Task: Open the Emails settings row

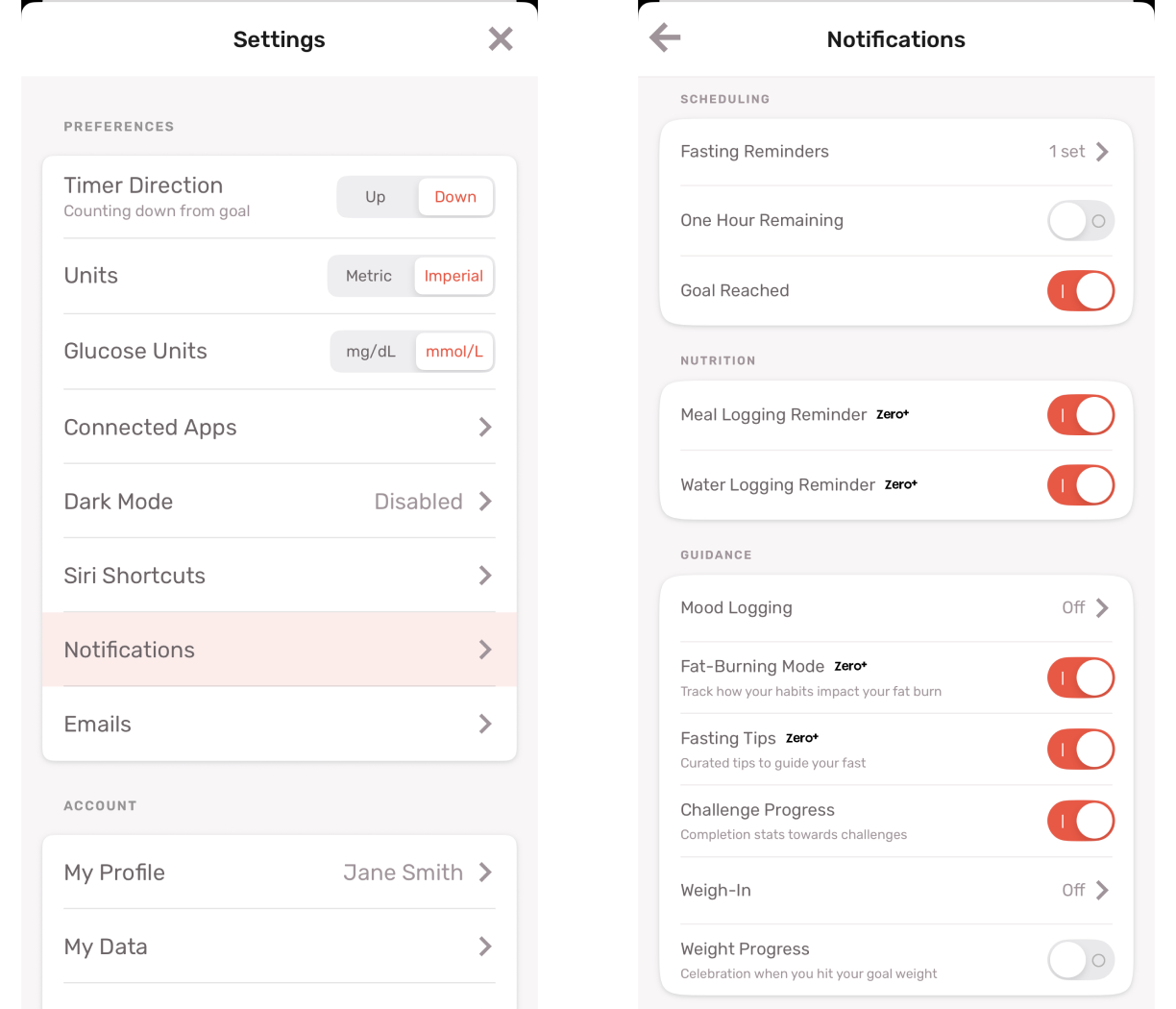Action: tap(280, 724)
